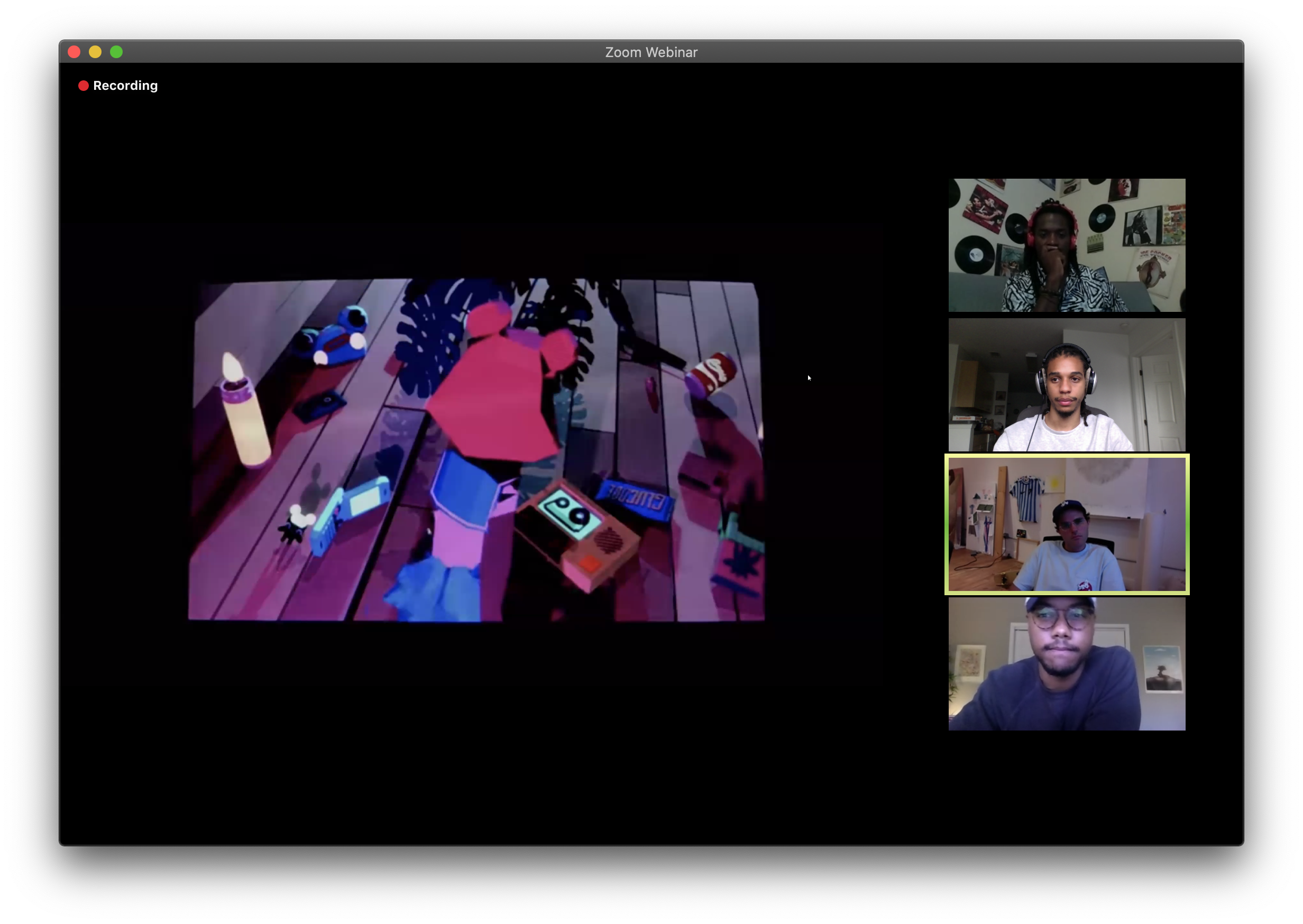Click the Recording label text
The image size is (1303, 924).
(125, 86)
